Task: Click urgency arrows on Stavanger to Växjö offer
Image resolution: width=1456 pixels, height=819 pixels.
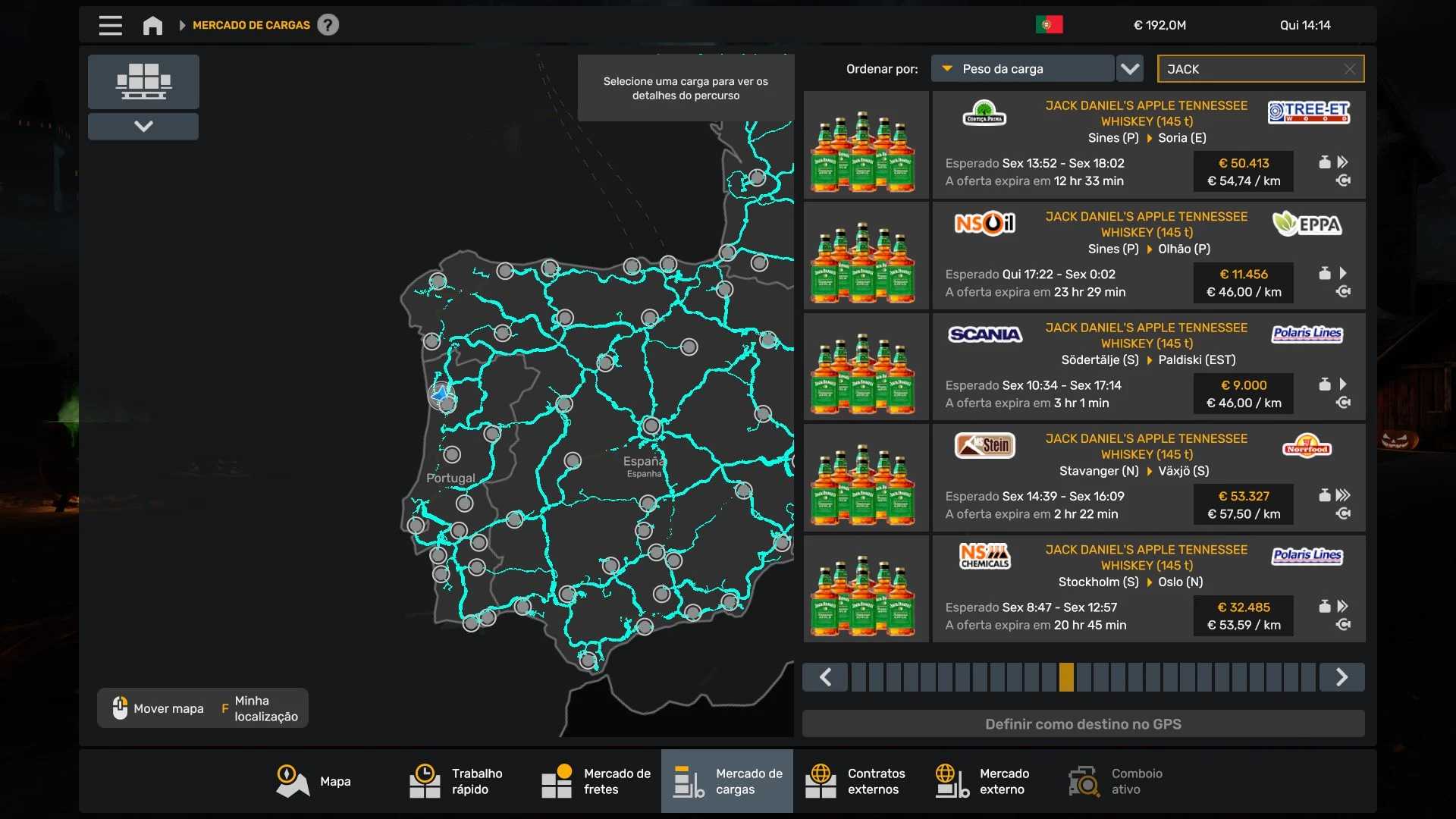Action: [1343, 495]
